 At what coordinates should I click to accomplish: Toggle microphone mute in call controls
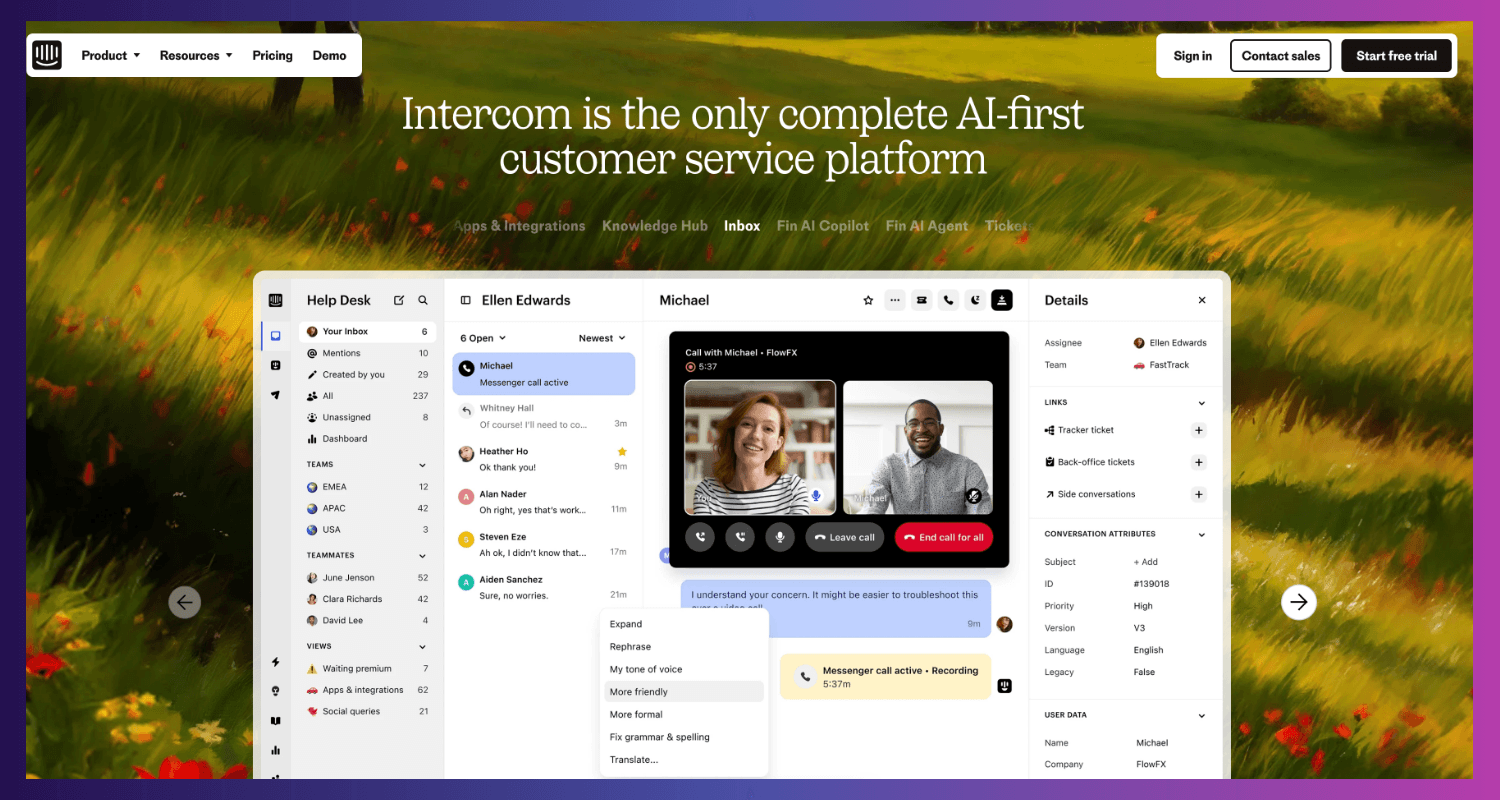pyautogui.click(x=780, y=537)
